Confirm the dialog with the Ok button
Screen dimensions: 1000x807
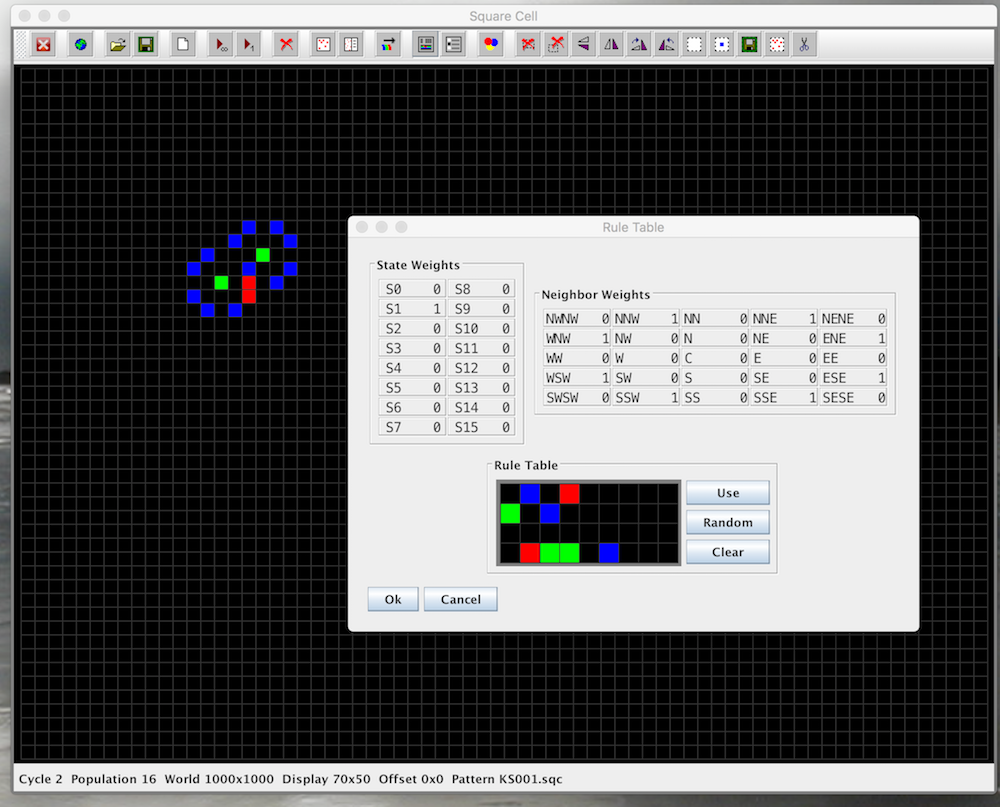coord(393,599)
